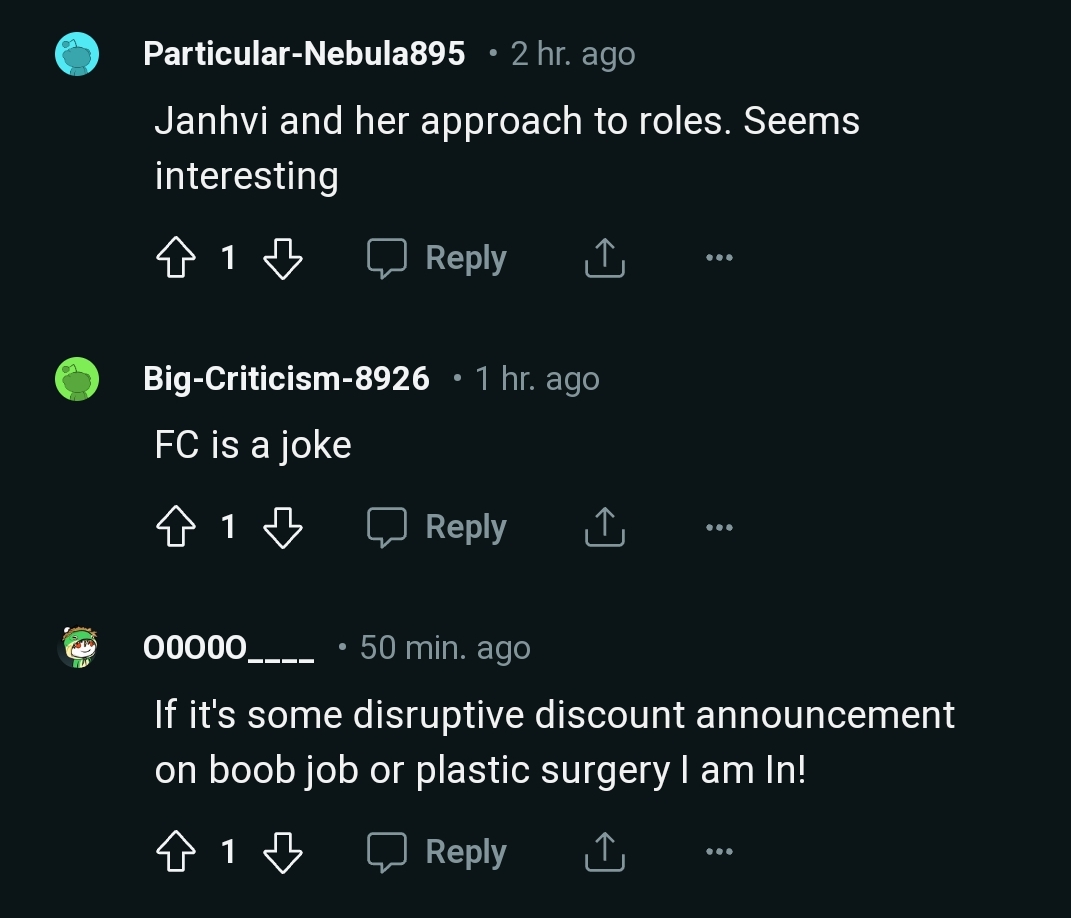Open Big-Criticism-8926's profile from username
1071x918 pixels.
(x=286, y=379)
